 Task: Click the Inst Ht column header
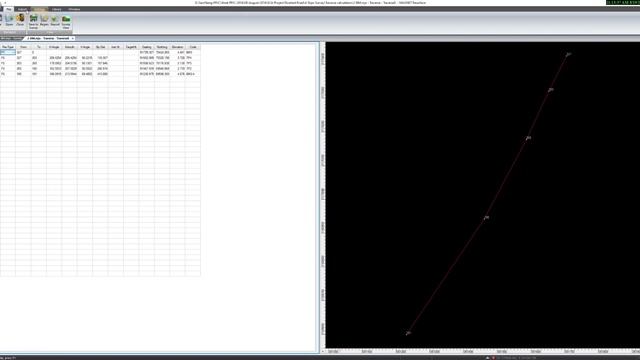tap(116, 47)
